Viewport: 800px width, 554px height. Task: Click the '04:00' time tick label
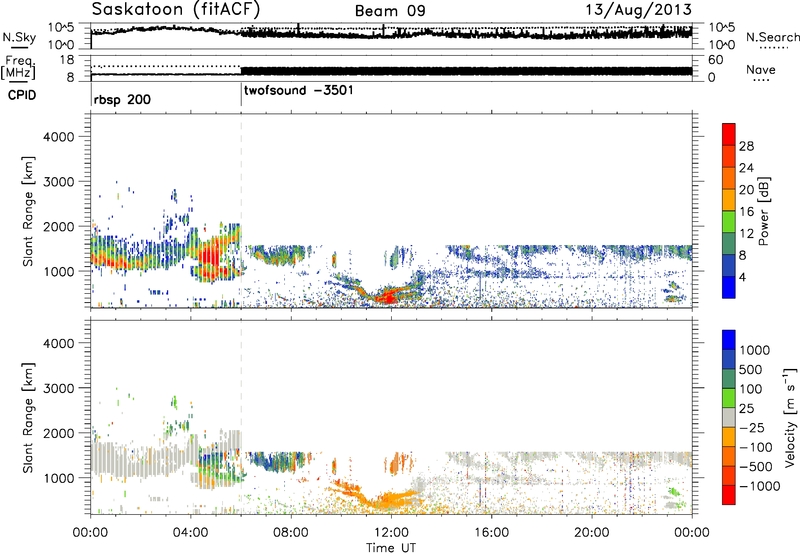point(191,533)
